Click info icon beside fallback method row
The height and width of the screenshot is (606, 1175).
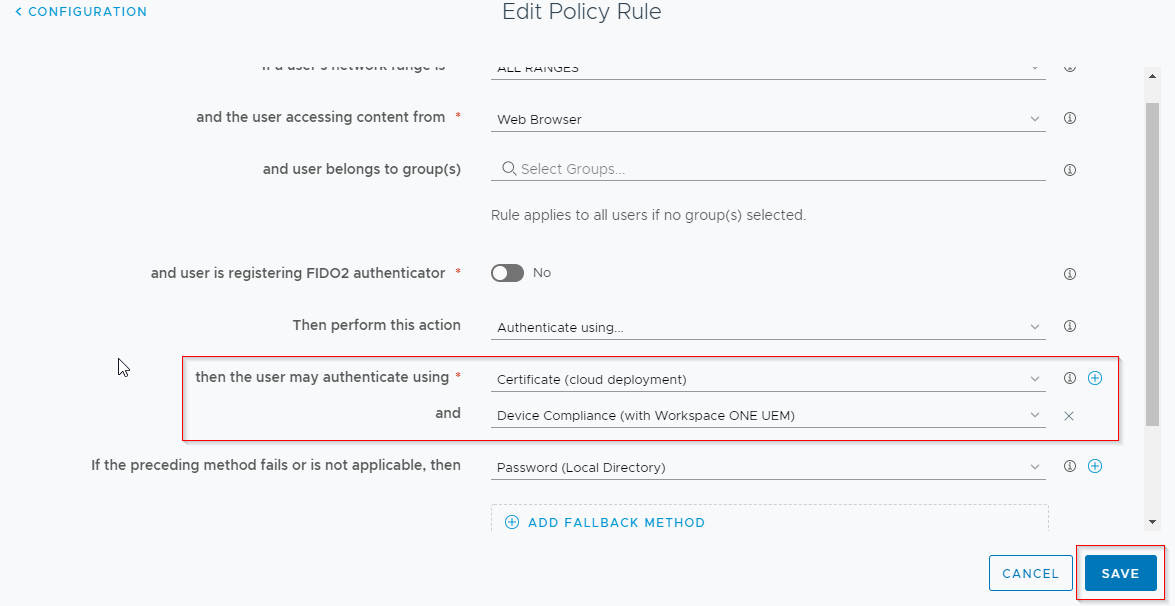pos(1069,466)
